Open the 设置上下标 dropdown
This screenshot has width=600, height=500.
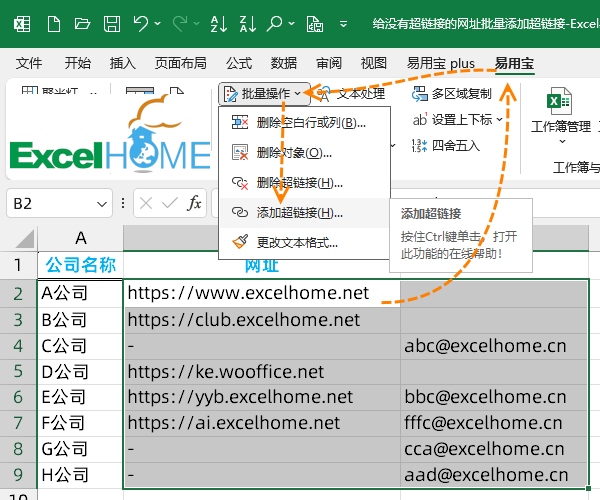point(458,120)
